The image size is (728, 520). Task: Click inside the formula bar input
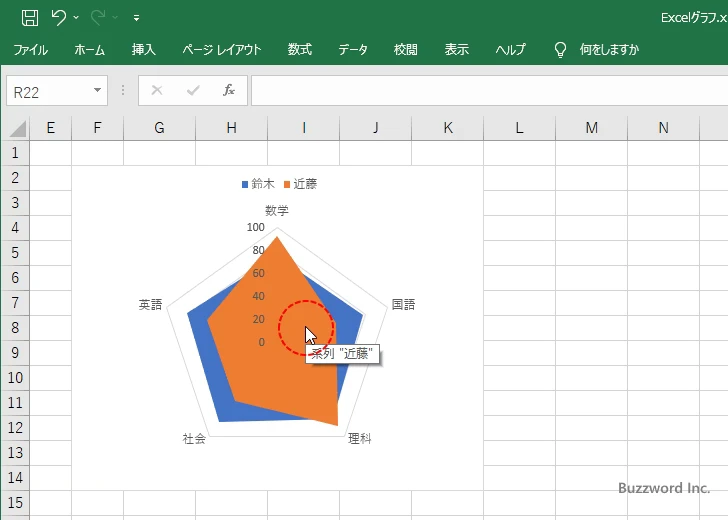(x=489, y=91)
